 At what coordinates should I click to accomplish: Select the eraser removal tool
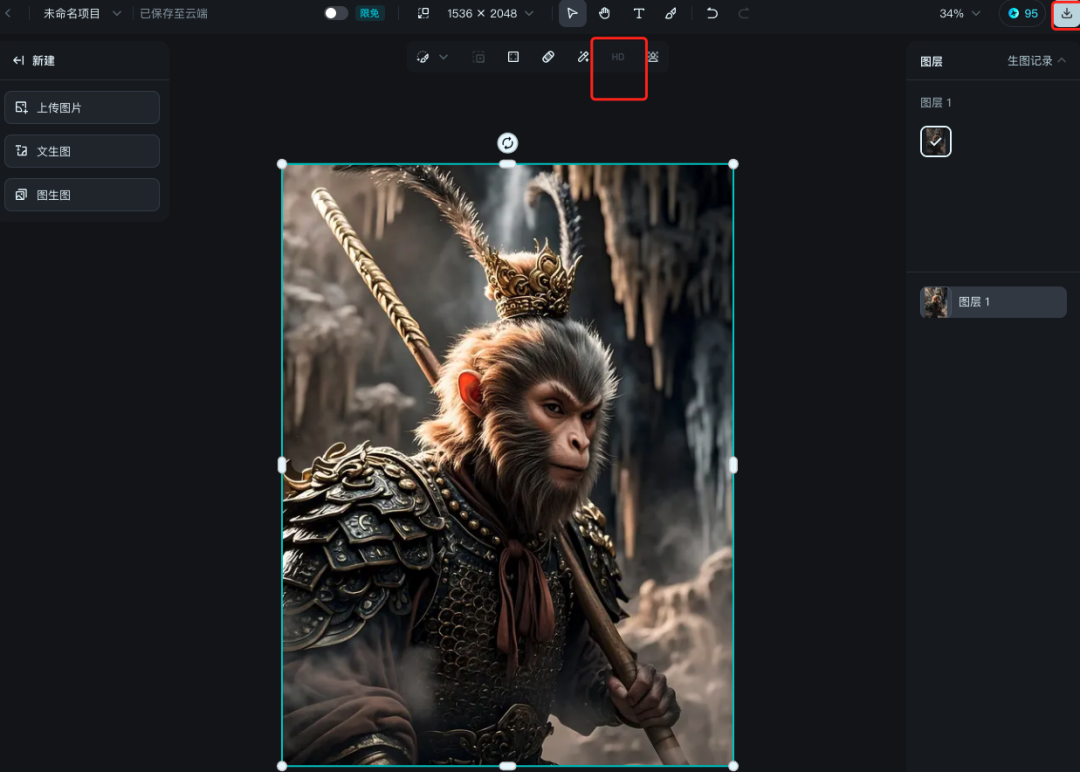pos(548,57)
